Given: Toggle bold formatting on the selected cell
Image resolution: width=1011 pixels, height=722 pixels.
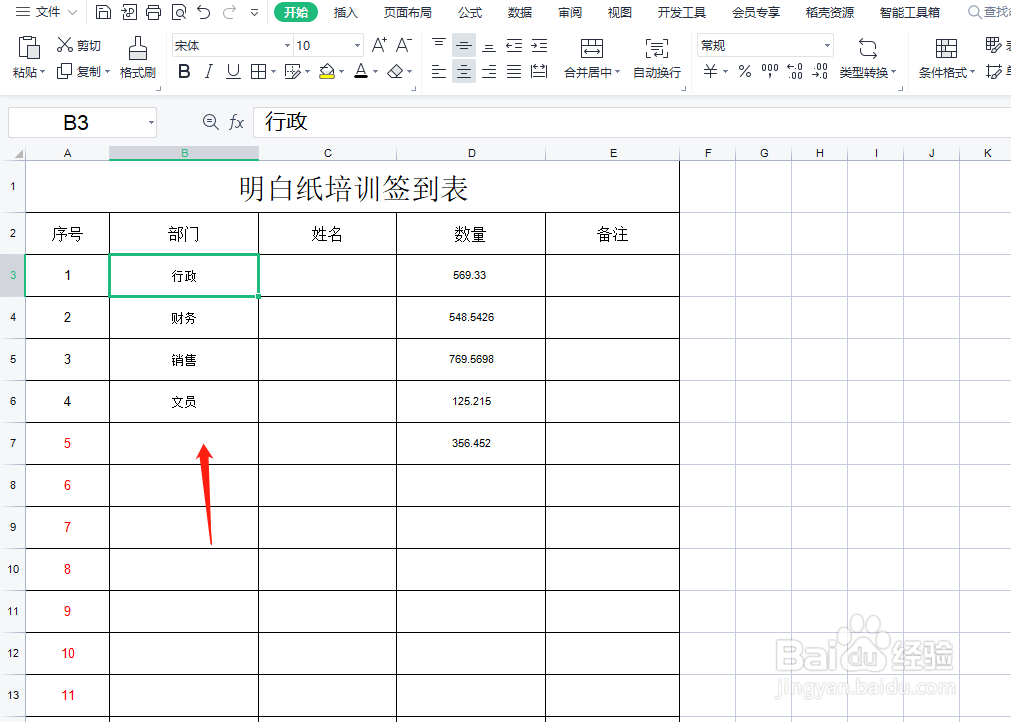Looking at the screenshot, I should click(183, 71).
